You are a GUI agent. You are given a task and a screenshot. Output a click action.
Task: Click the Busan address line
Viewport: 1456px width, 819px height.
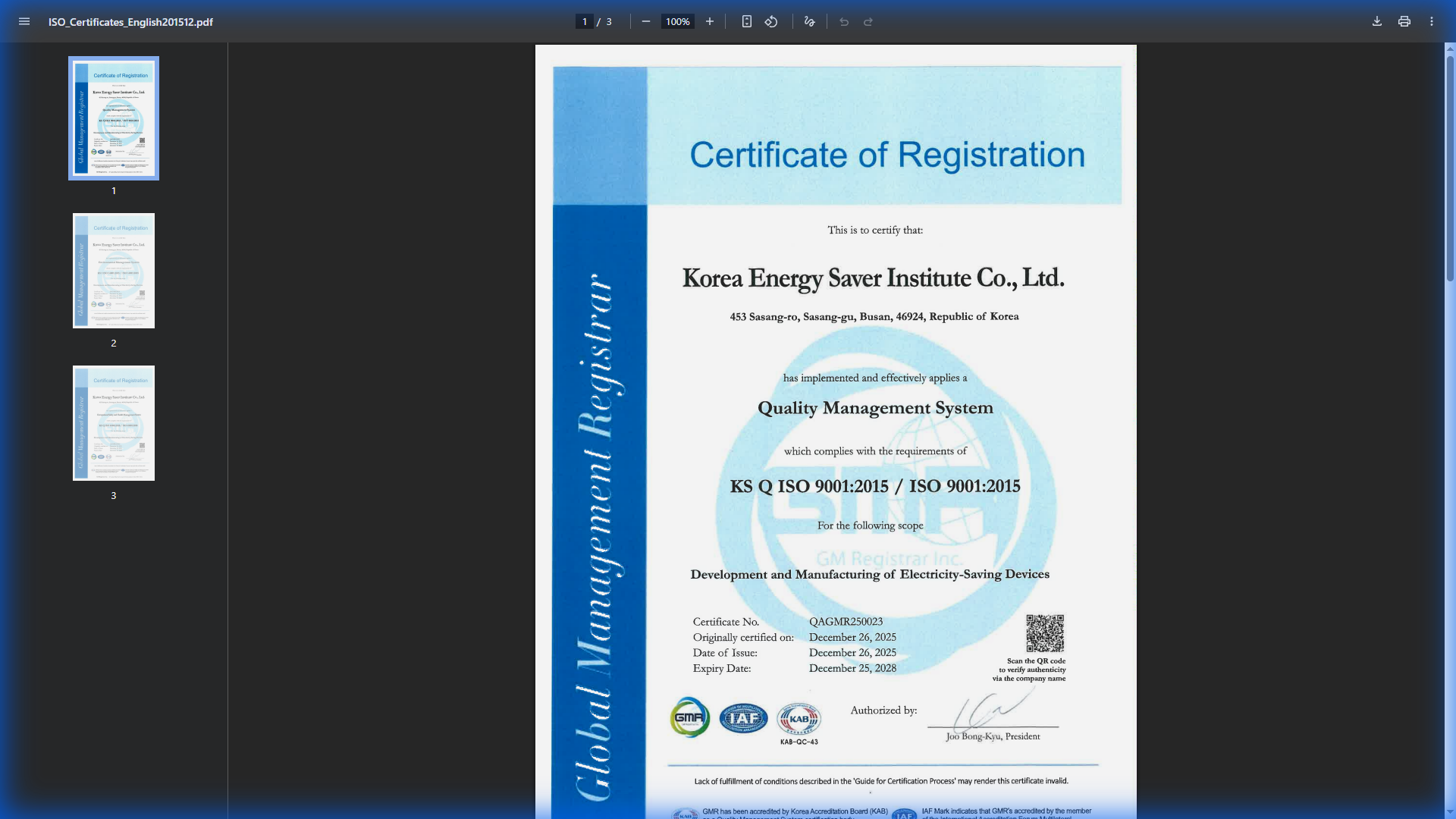(x=874, y=316)
